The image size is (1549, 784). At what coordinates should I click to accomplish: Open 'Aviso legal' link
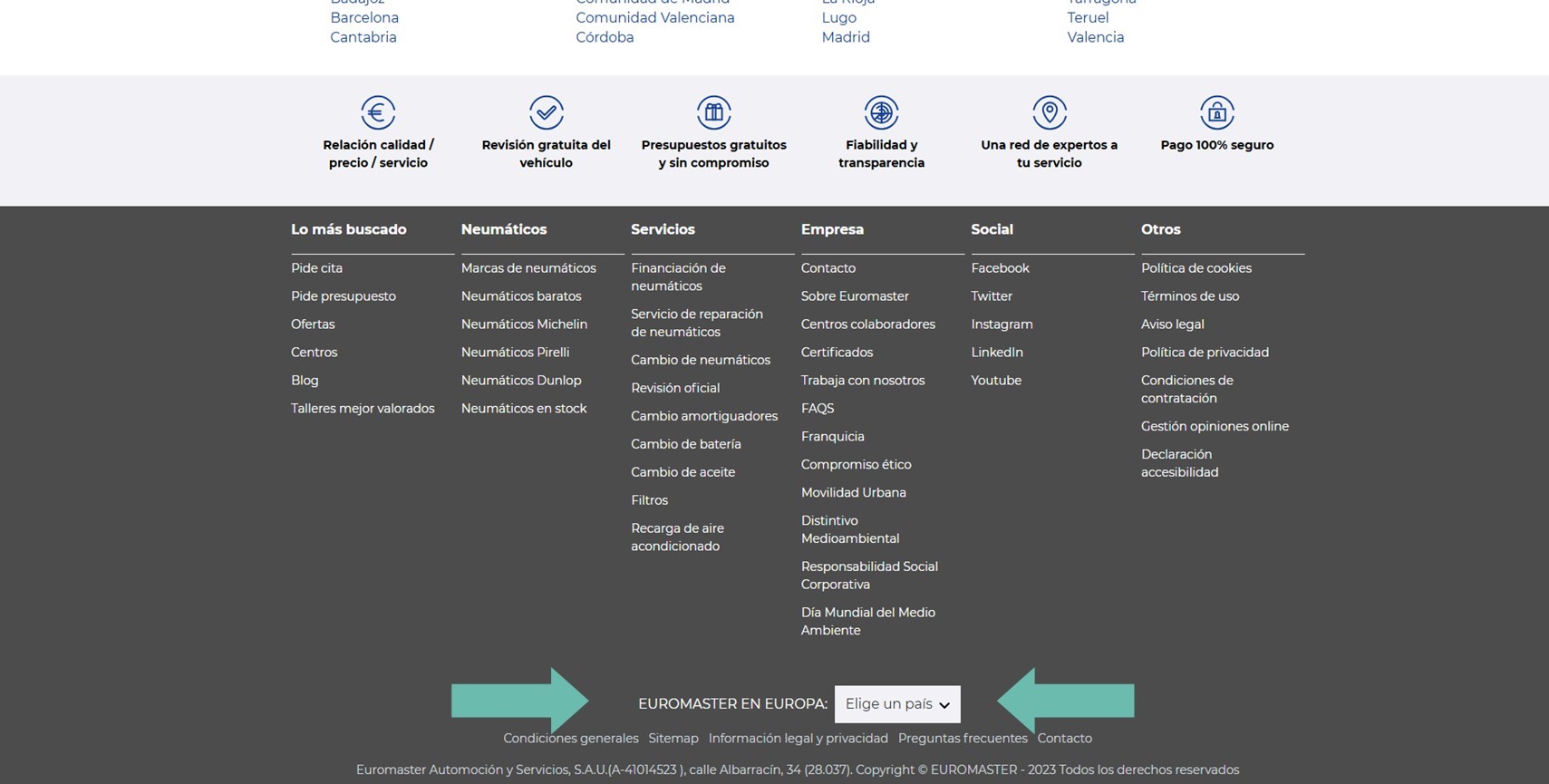(x=1173, y=324)
